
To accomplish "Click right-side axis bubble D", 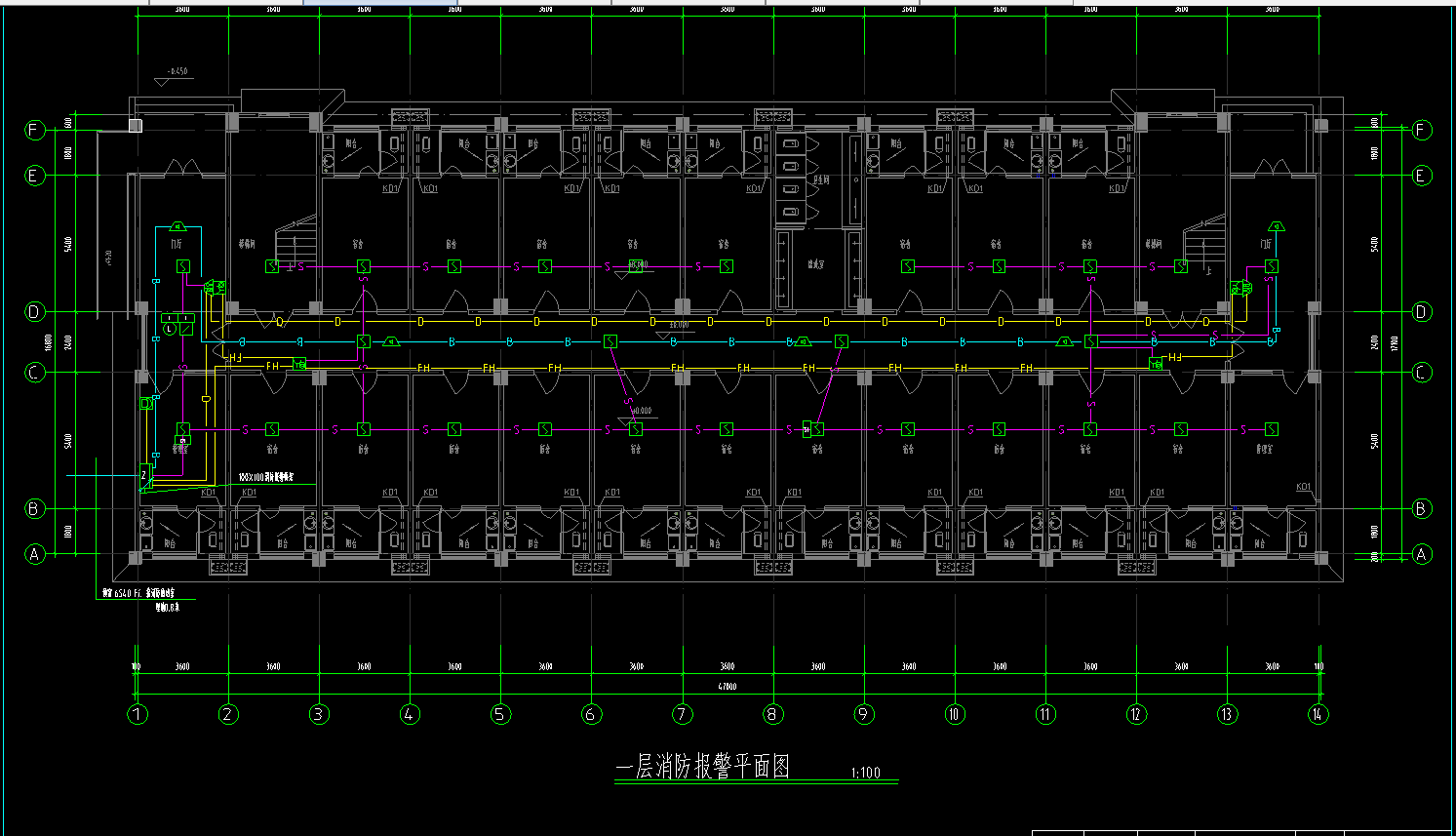I will [x=1422, y=312].
